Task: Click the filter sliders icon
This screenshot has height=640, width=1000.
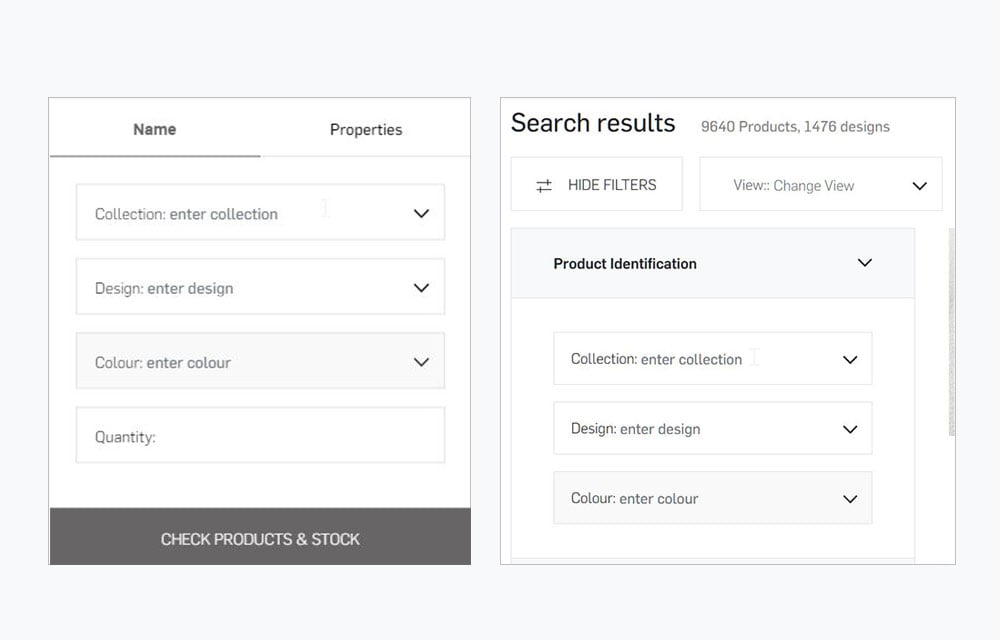Action: pyautogui.click(x=544, y=185)
